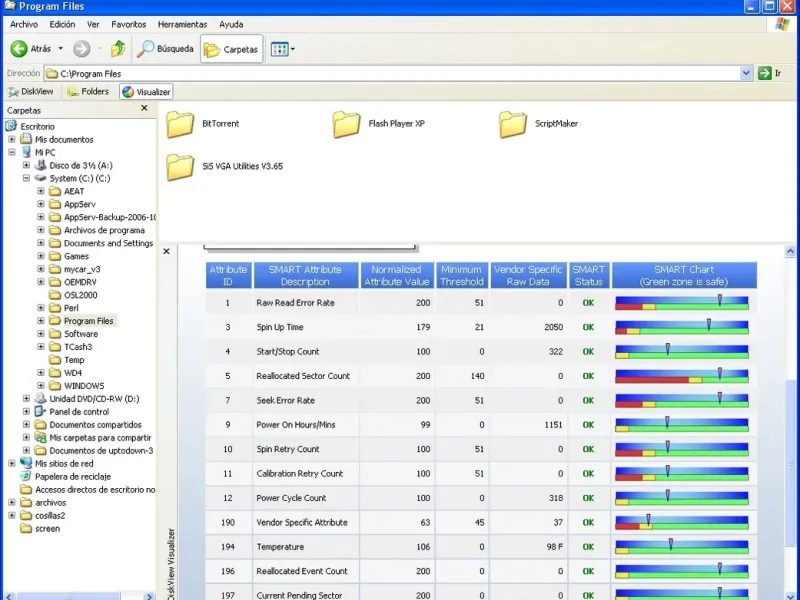Click the Ir go button
Screen dimensions: 800x600
769,73
